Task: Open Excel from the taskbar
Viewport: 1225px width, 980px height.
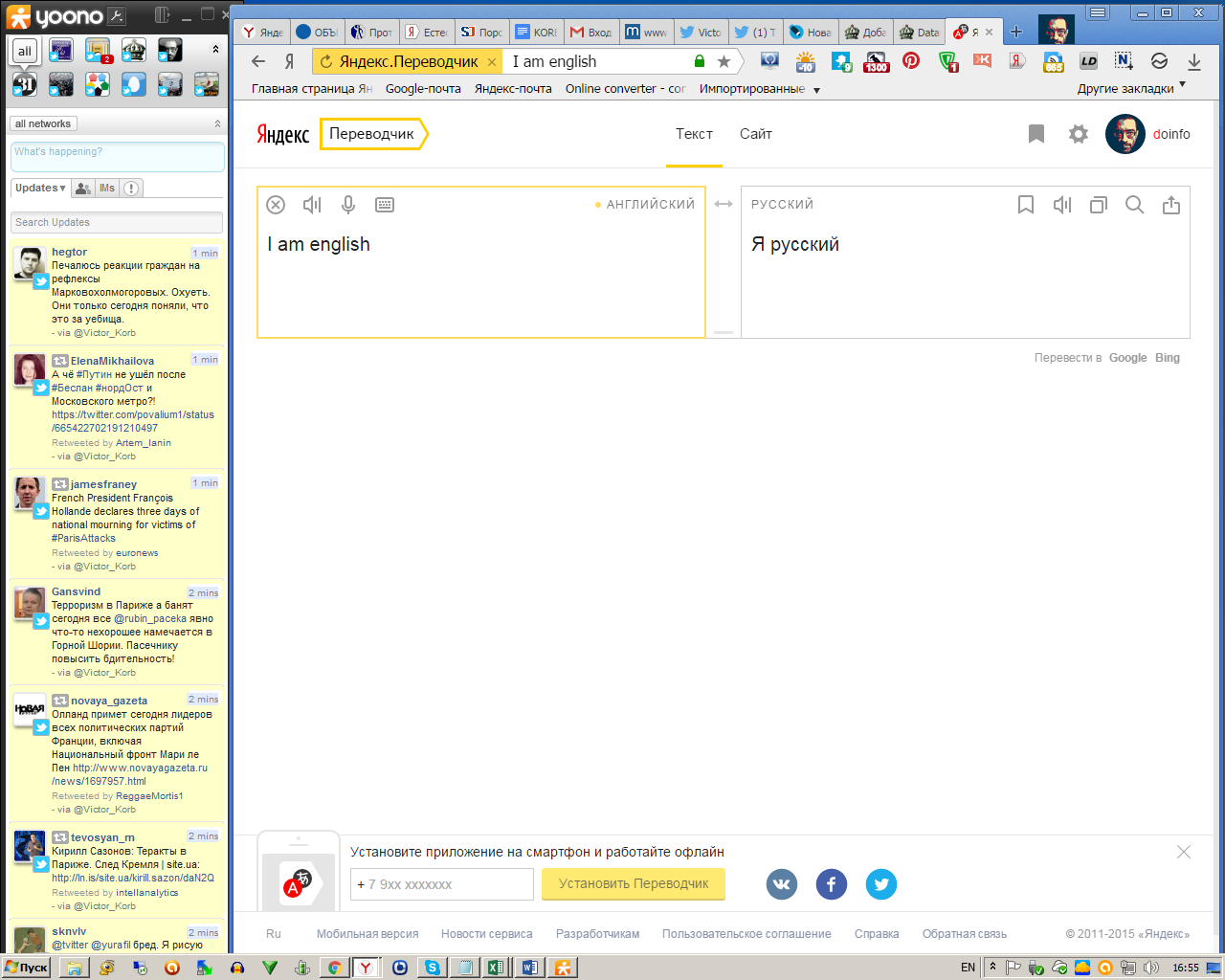Action: point(496,968)
